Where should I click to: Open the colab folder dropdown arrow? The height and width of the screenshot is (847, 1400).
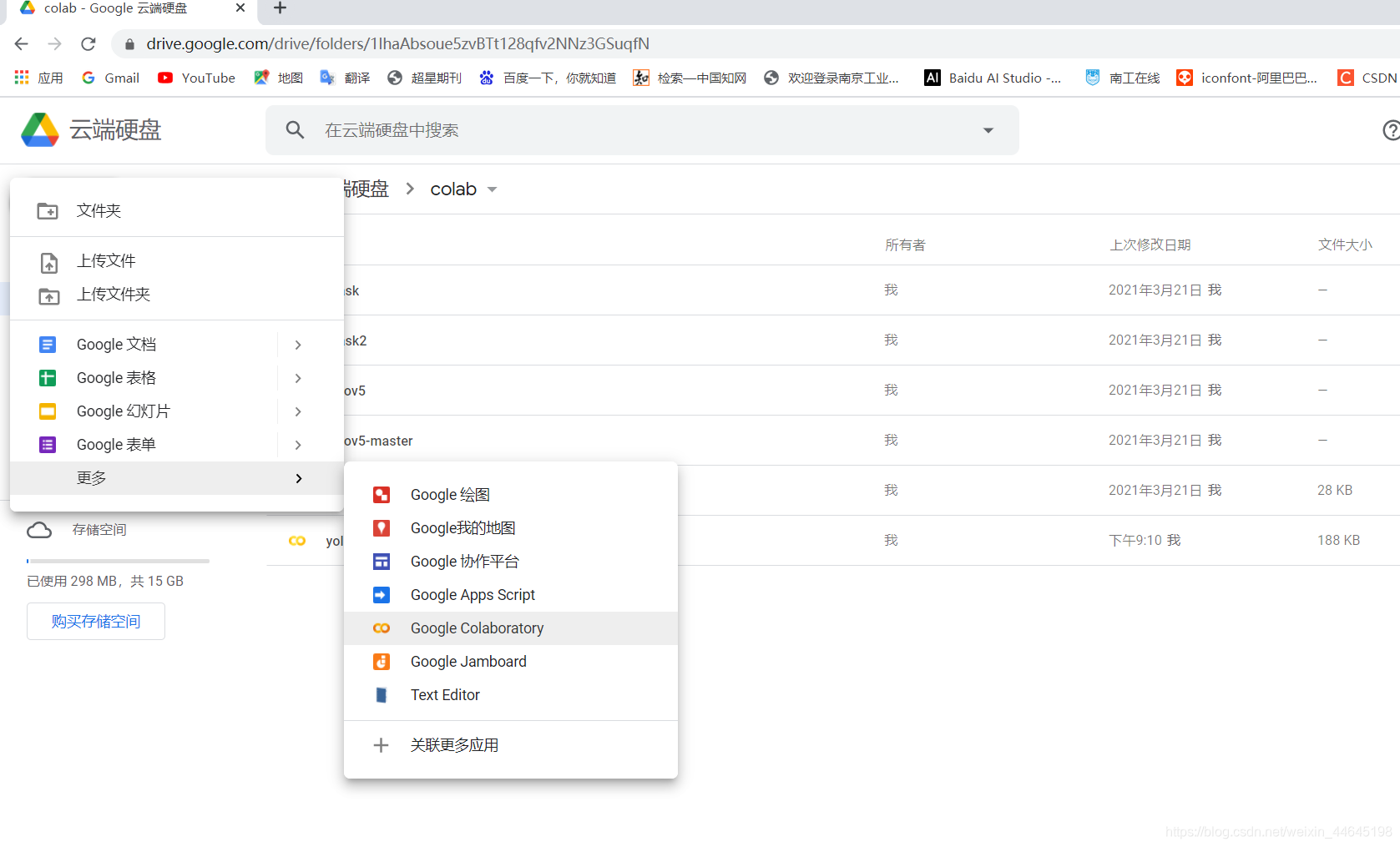coord(493,189)
